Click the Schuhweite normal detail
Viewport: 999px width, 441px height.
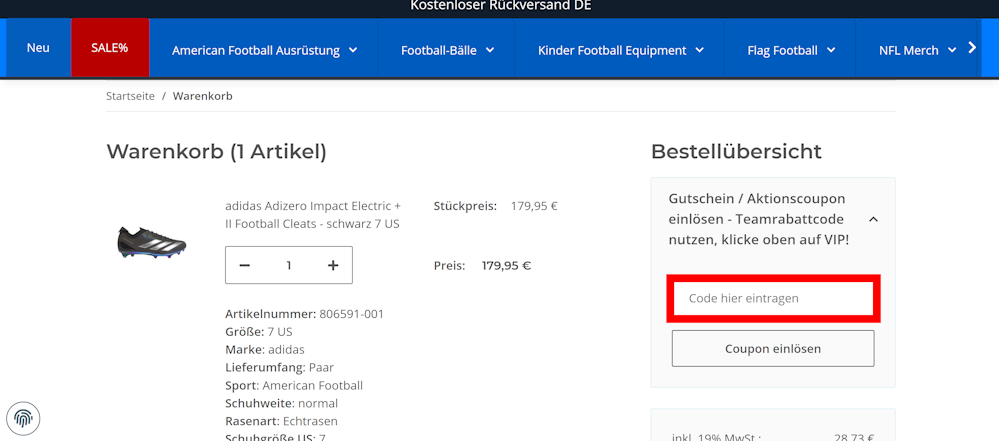coord(281,403)
